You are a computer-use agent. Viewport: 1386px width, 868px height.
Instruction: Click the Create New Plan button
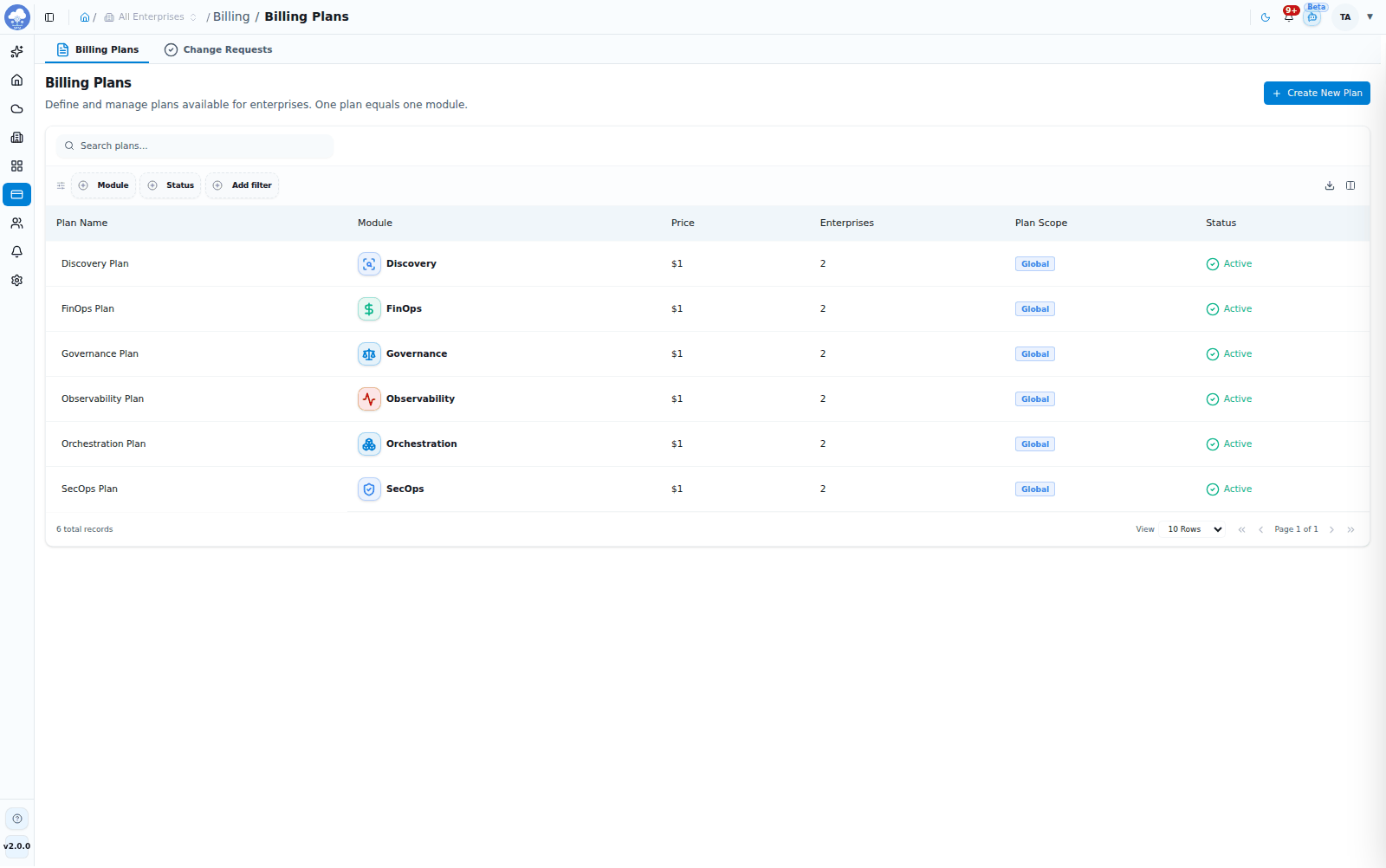1317,93
